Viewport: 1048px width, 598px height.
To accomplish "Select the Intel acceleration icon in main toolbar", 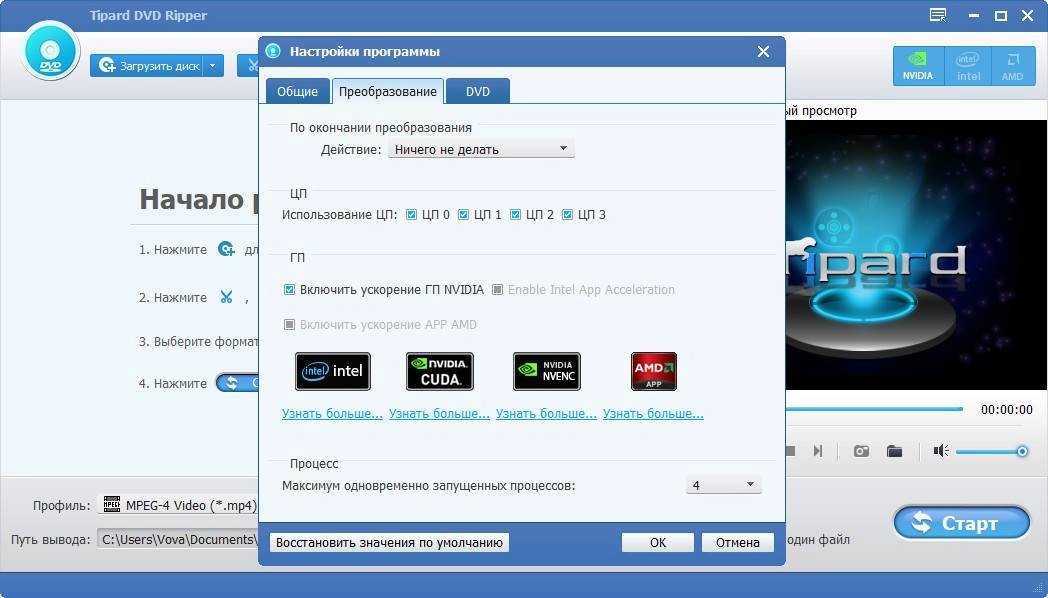I will [968, 65].
